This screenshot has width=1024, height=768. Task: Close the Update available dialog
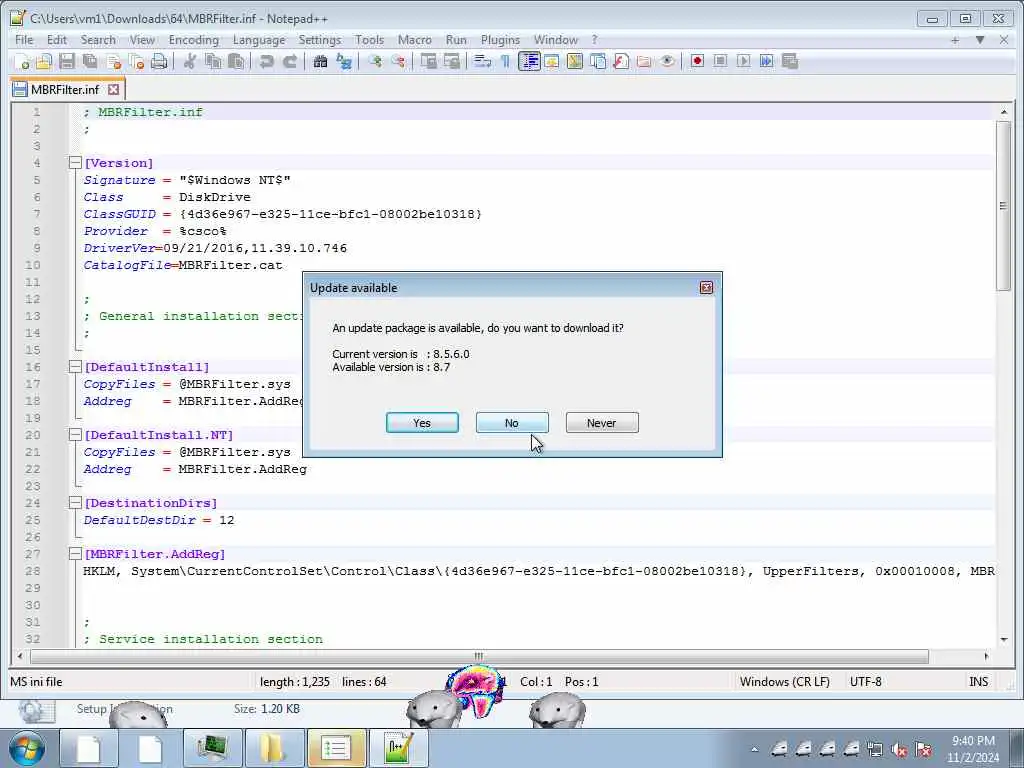[706, 288]
